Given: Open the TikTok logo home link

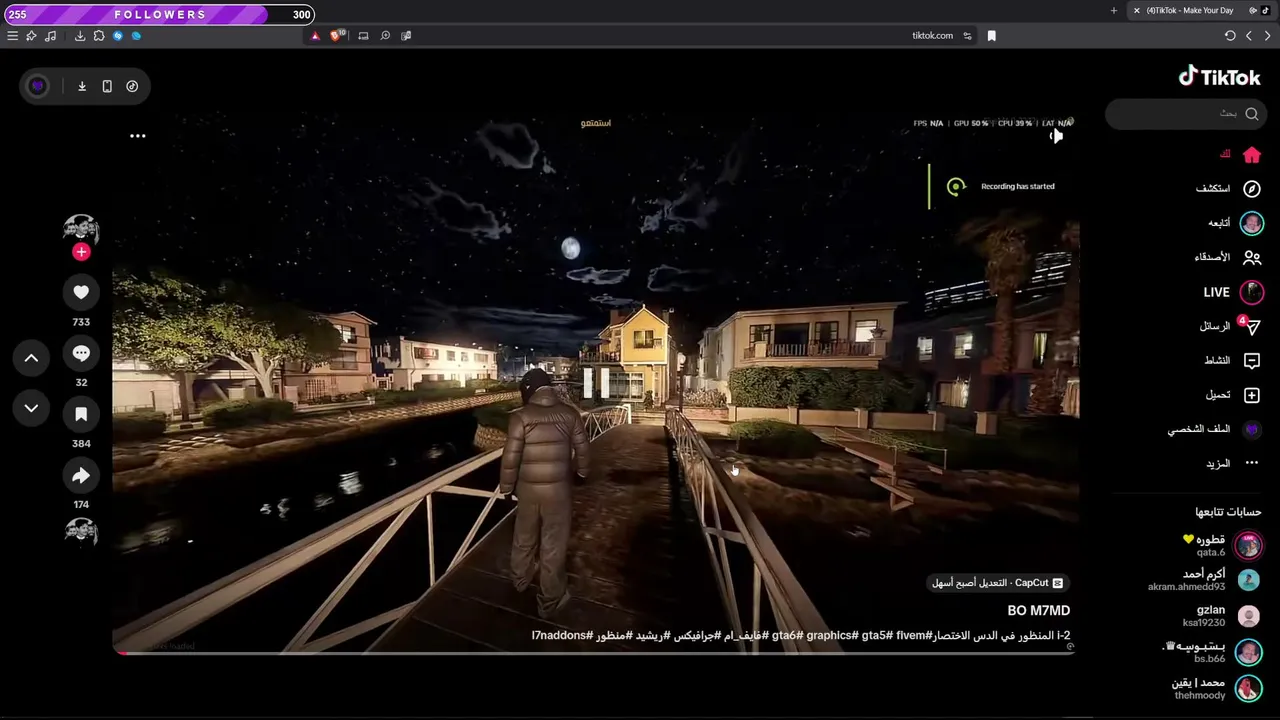Looking at the screenshot, I should [x=1219, y=77].
